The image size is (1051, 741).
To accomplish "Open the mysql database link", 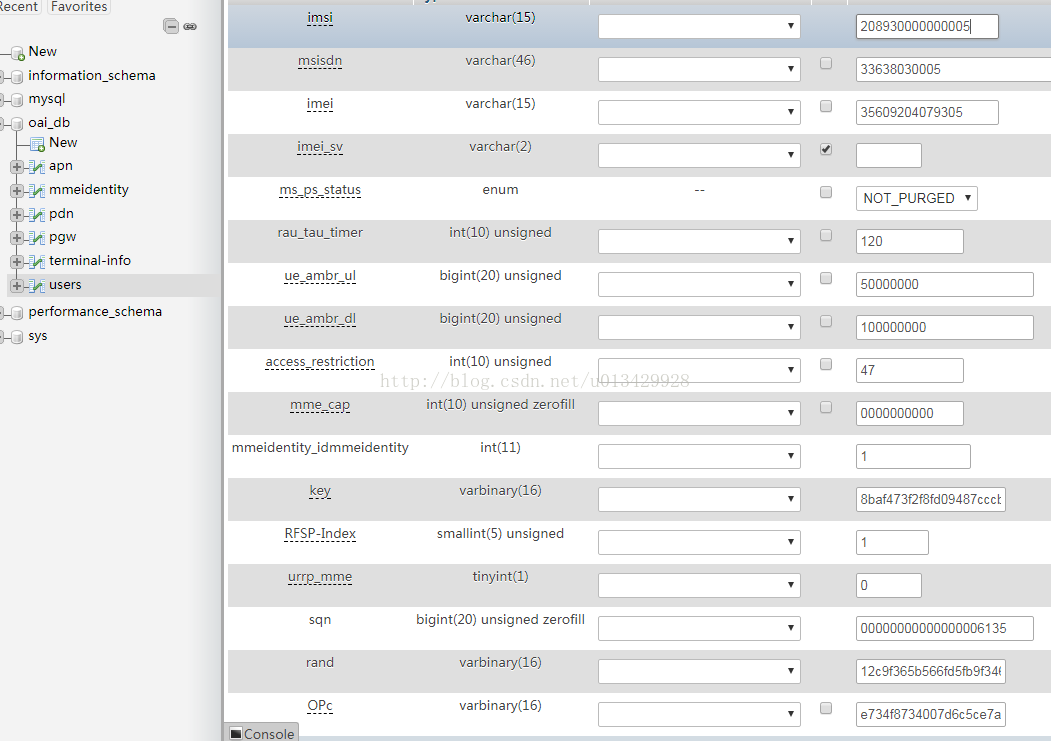I will [x=47, y=99].
